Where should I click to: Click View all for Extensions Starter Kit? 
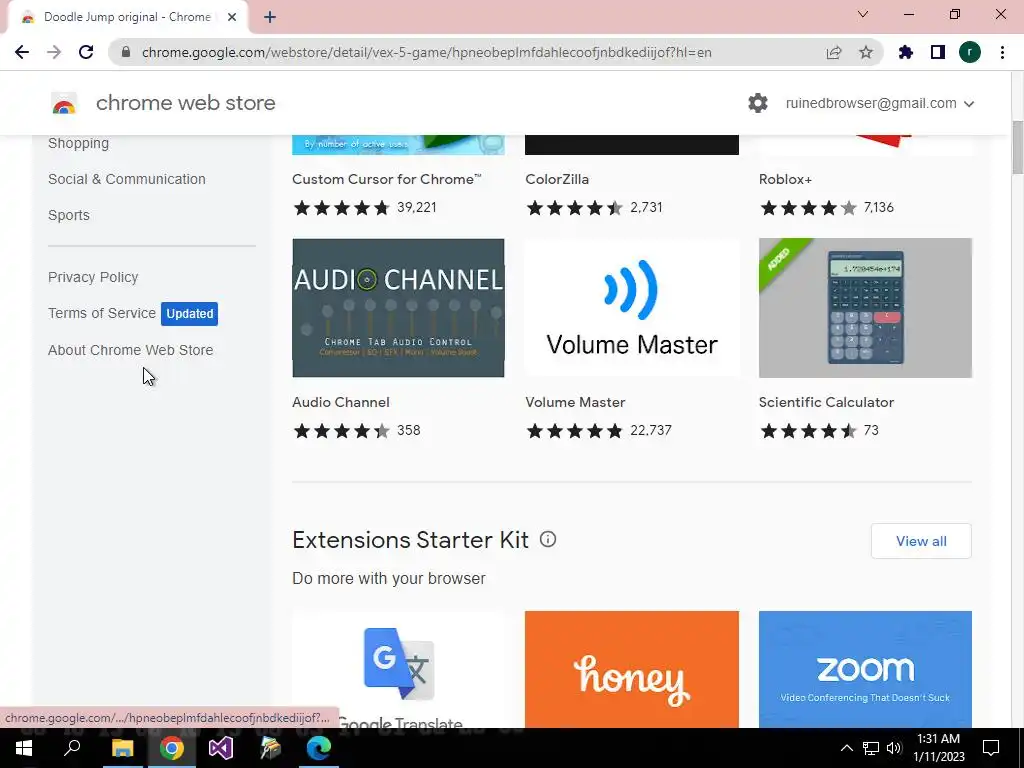(x=921, y=541)
